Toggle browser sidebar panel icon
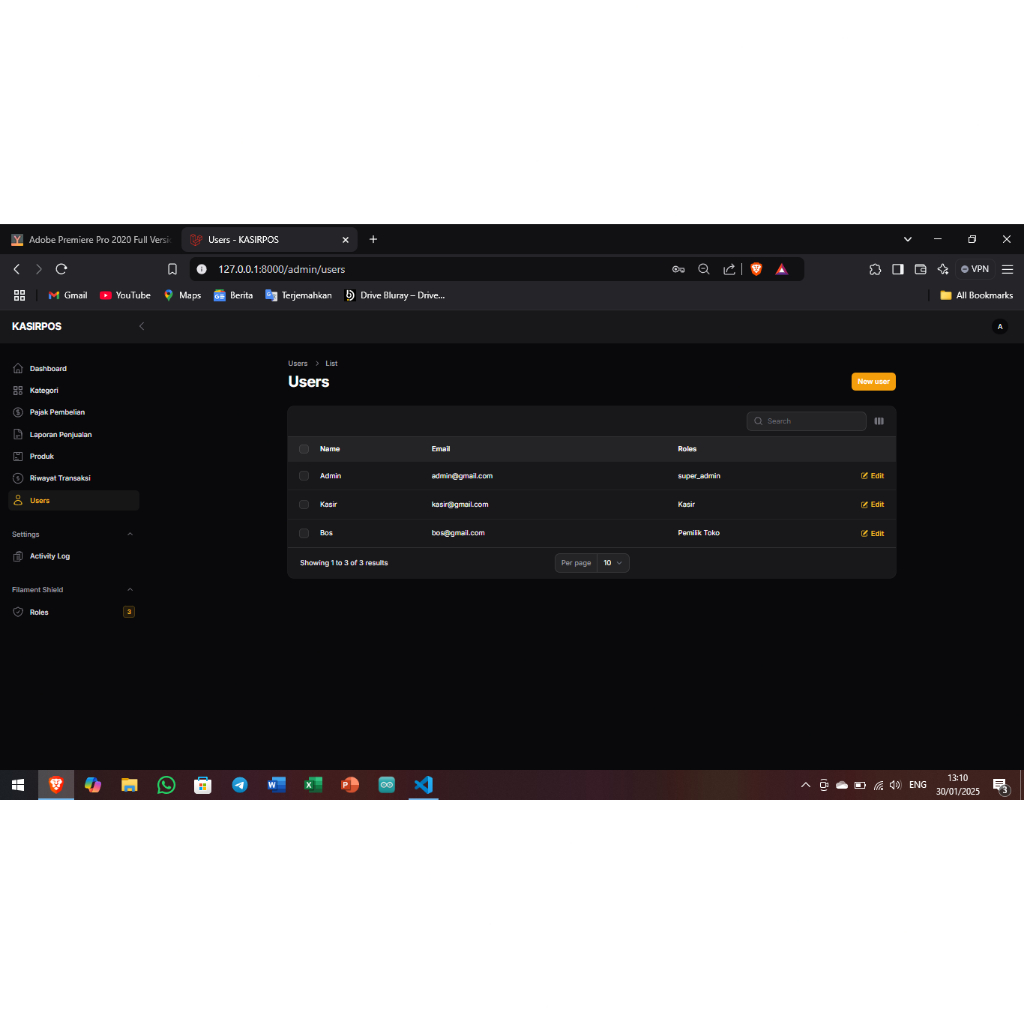The width and height of the screenshot is (1024, 1024). [x=898, y=269]
